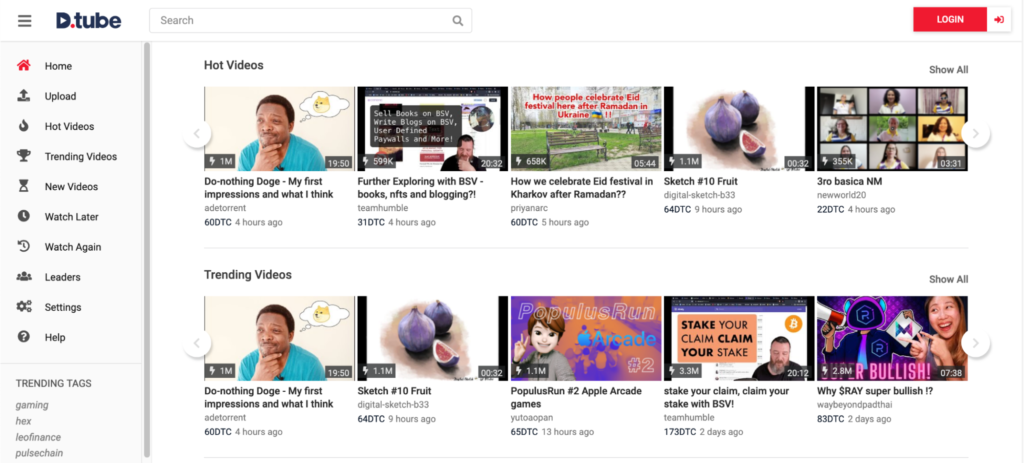Click the New Videos hourglass icon
The height and width of the screenshot is (463, 1024).
24,187
